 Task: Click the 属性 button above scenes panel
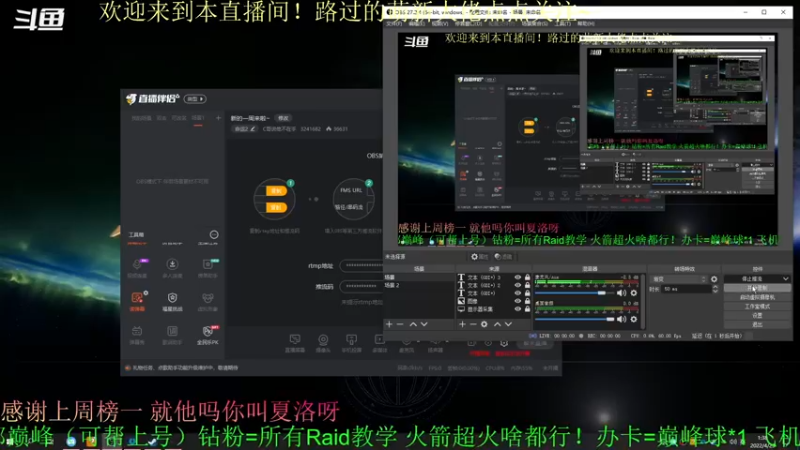(x=480, y=257)
